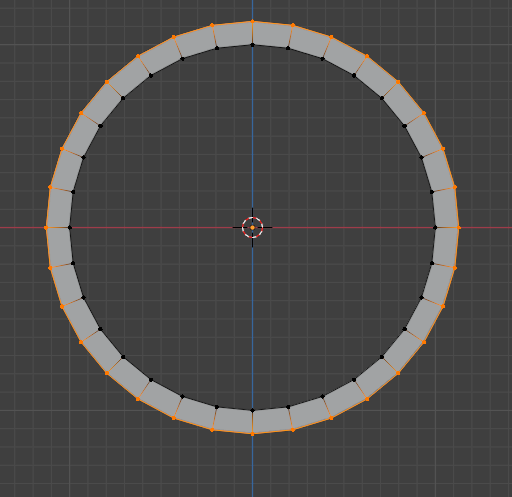Select the leftmost black inner vertex on red axis
The height and width of the screenshot is (497, 512).
(70, 228)
